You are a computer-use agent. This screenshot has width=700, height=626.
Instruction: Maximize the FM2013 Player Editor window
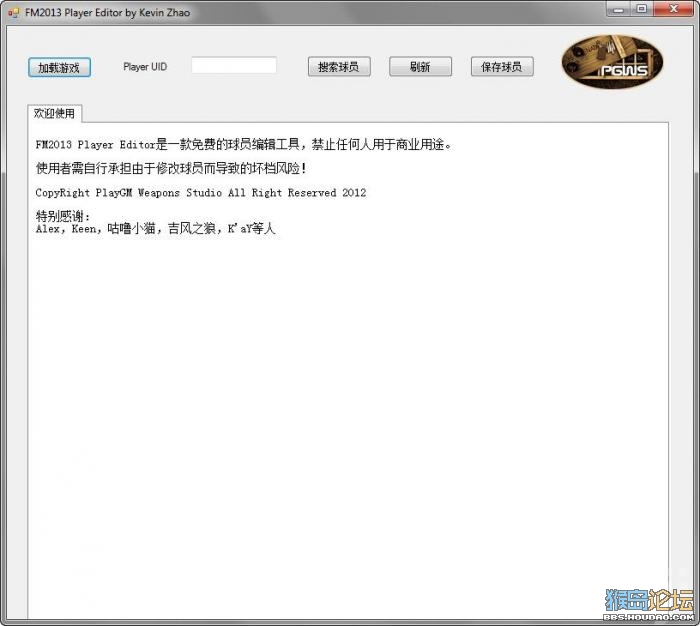coord(642,9)
